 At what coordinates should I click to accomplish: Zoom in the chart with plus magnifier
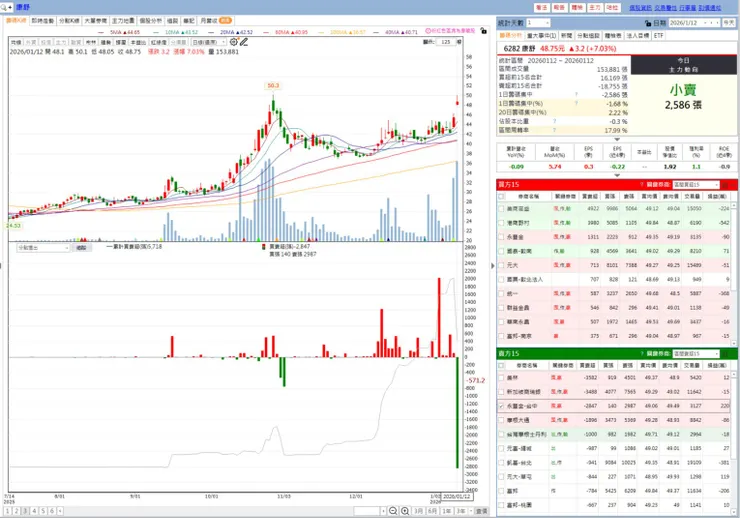pos(405,511)
